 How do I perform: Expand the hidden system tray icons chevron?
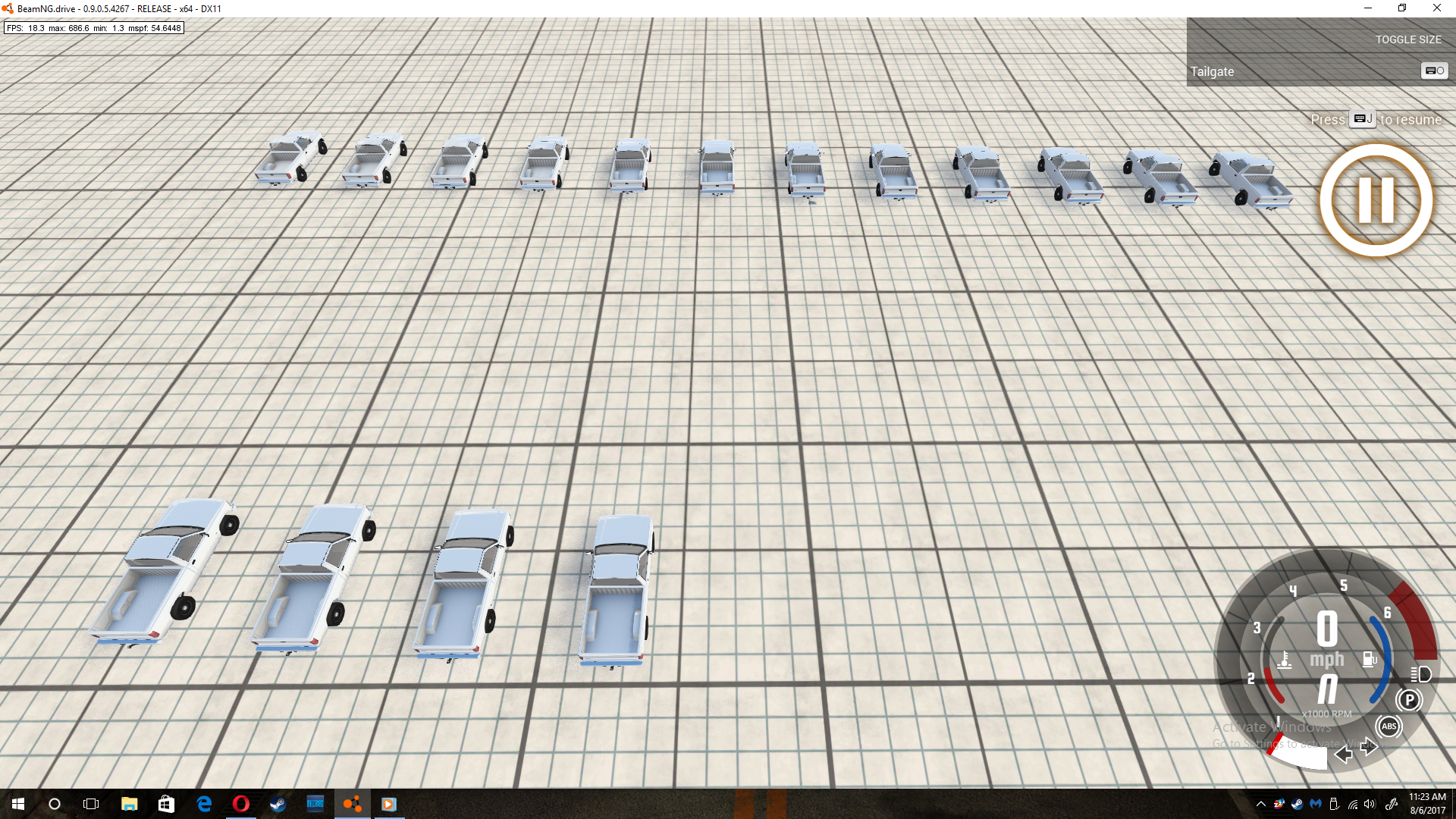point(1260,804)
